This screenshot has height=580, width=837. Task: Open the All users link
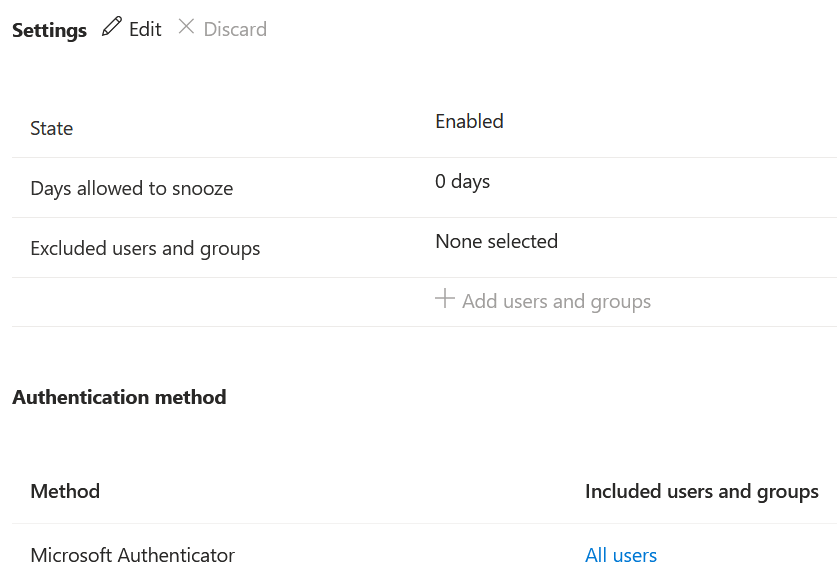tap(621, 555)
